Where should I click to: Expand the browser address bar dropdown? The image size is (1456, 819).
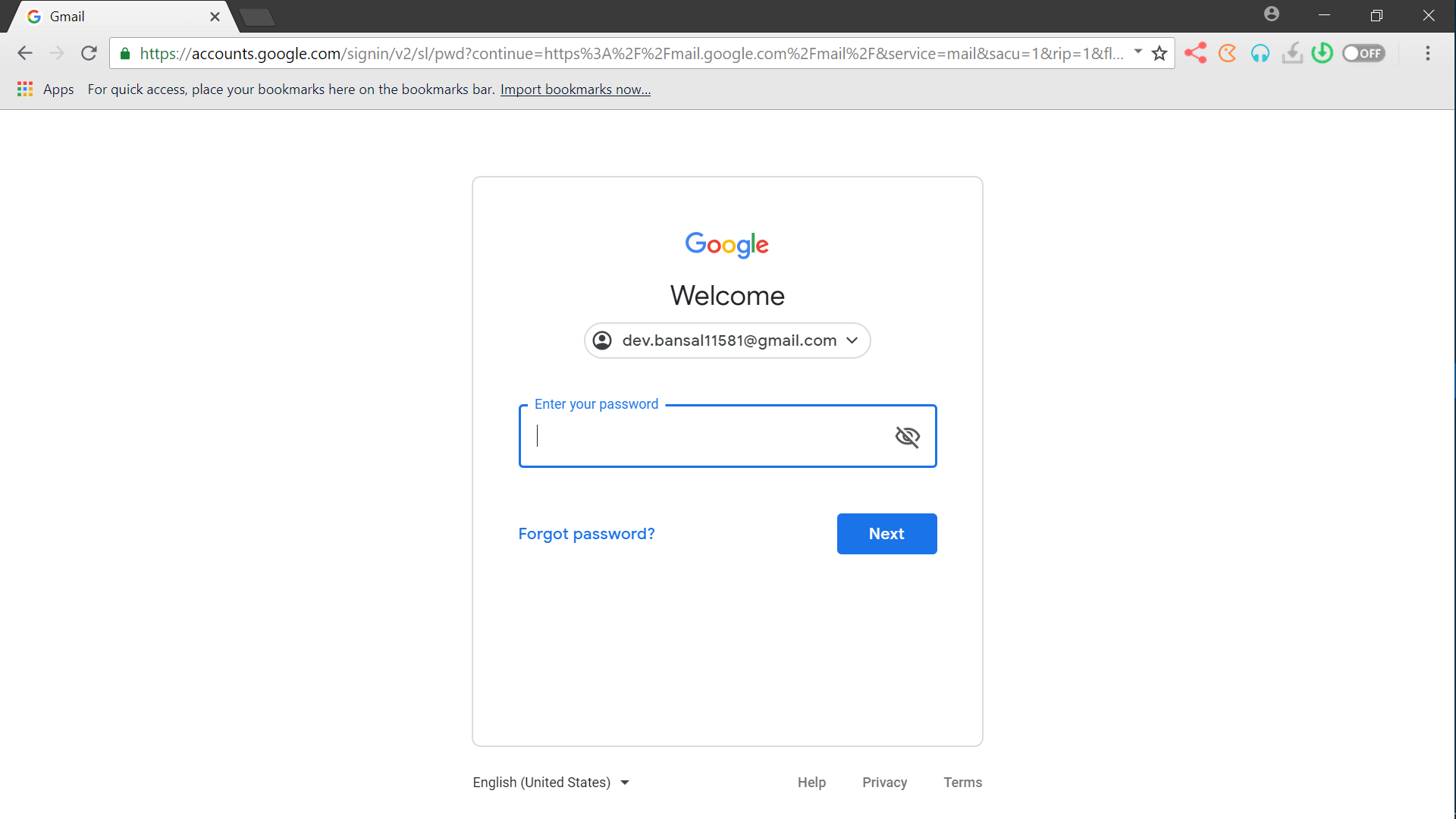[x=1138, y=52]
